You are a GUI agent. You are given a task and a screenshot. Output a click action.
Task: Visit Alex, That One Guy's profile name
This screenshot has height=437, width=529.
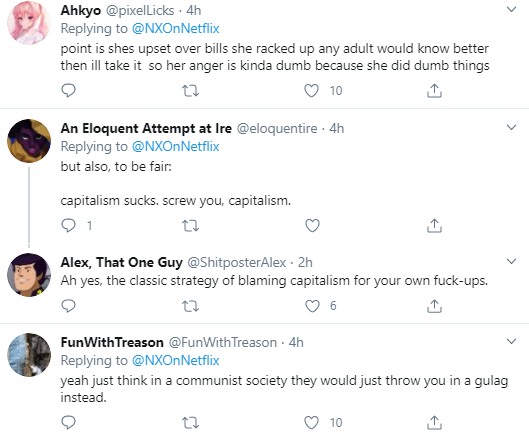pos(121,262)
